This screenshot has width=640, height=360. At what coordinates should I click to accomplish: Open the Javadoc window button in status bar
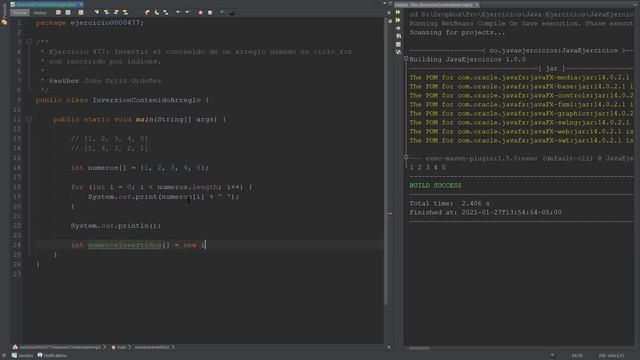pos(22,356)
